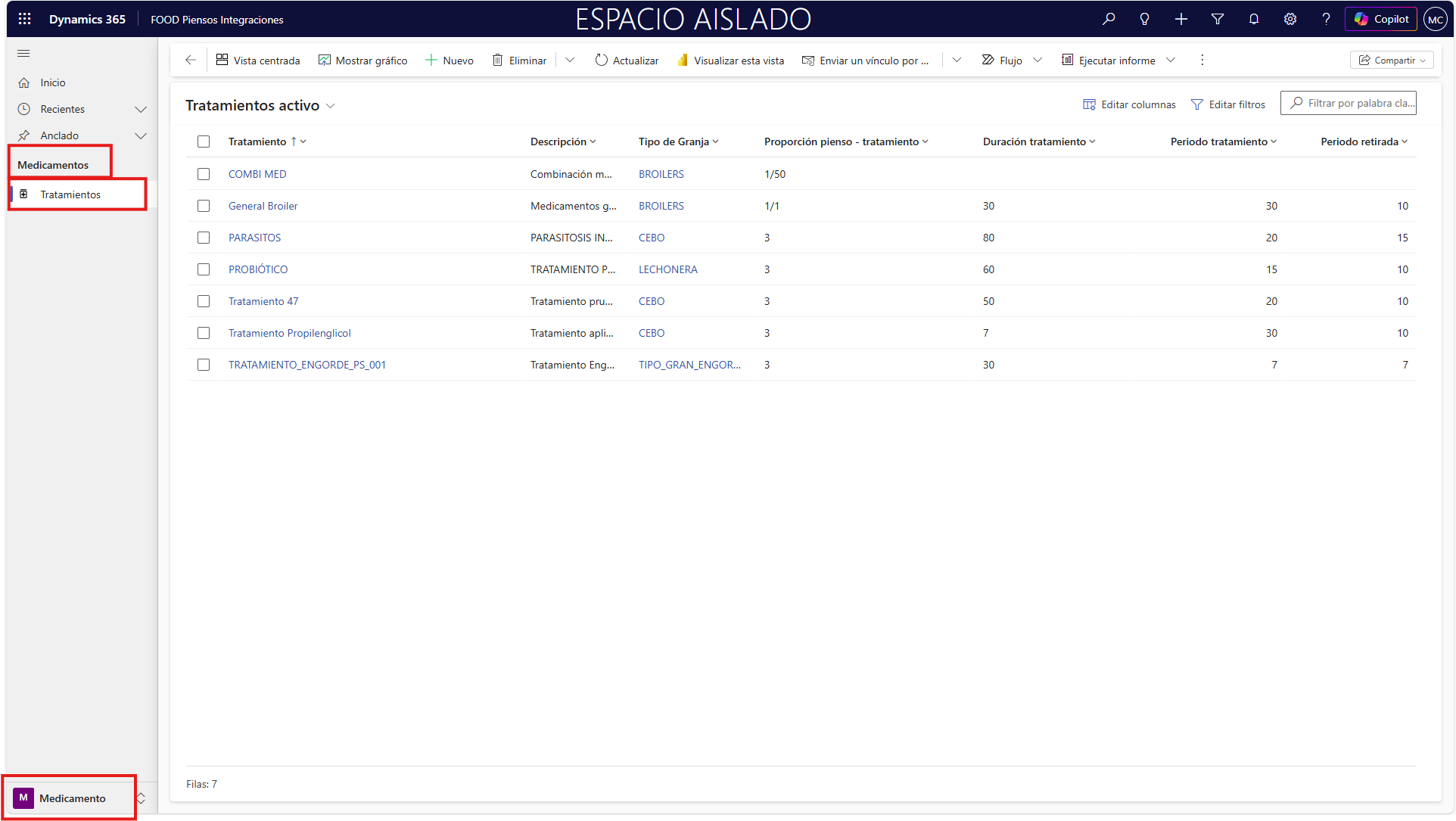Open the lightbulb assistant icon
The height and width of the screenshot is (821, 1456).
click(1144, 19)
